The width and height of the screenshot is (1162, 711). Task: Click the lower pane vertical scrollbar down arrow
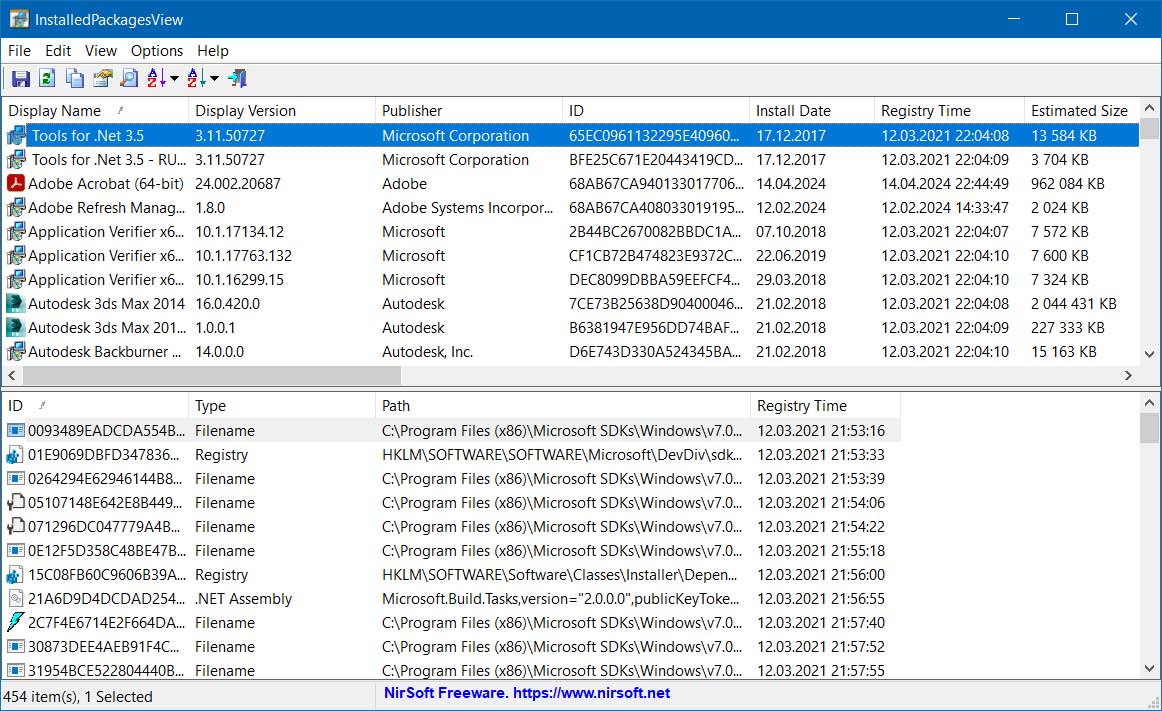click(x=1149, y=669)
